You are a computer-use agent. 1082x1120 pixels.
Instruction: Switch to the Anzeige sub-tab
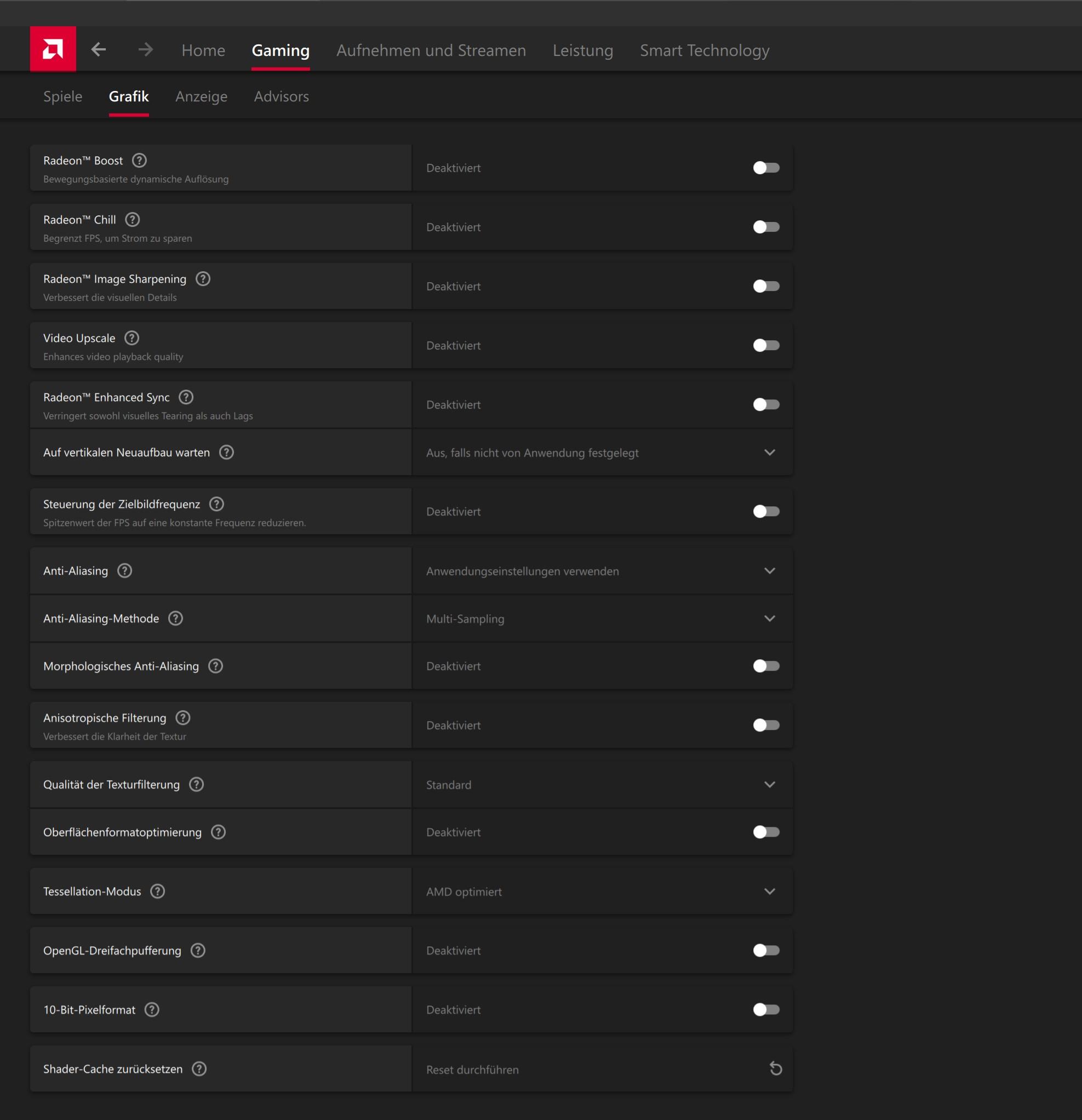pos(201,96)
